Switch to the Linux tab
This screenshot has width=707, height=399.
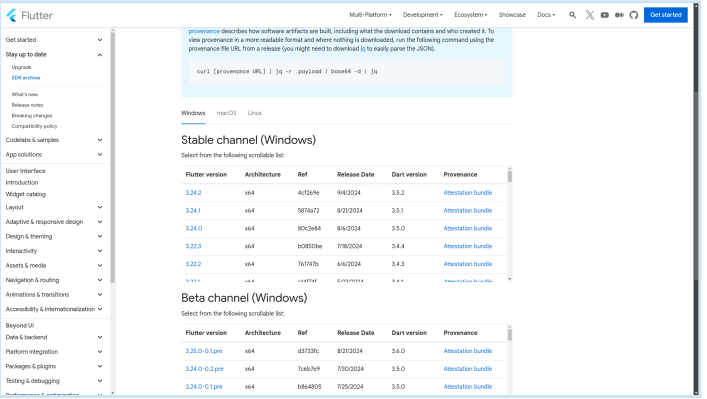click(x=254, y=113)
